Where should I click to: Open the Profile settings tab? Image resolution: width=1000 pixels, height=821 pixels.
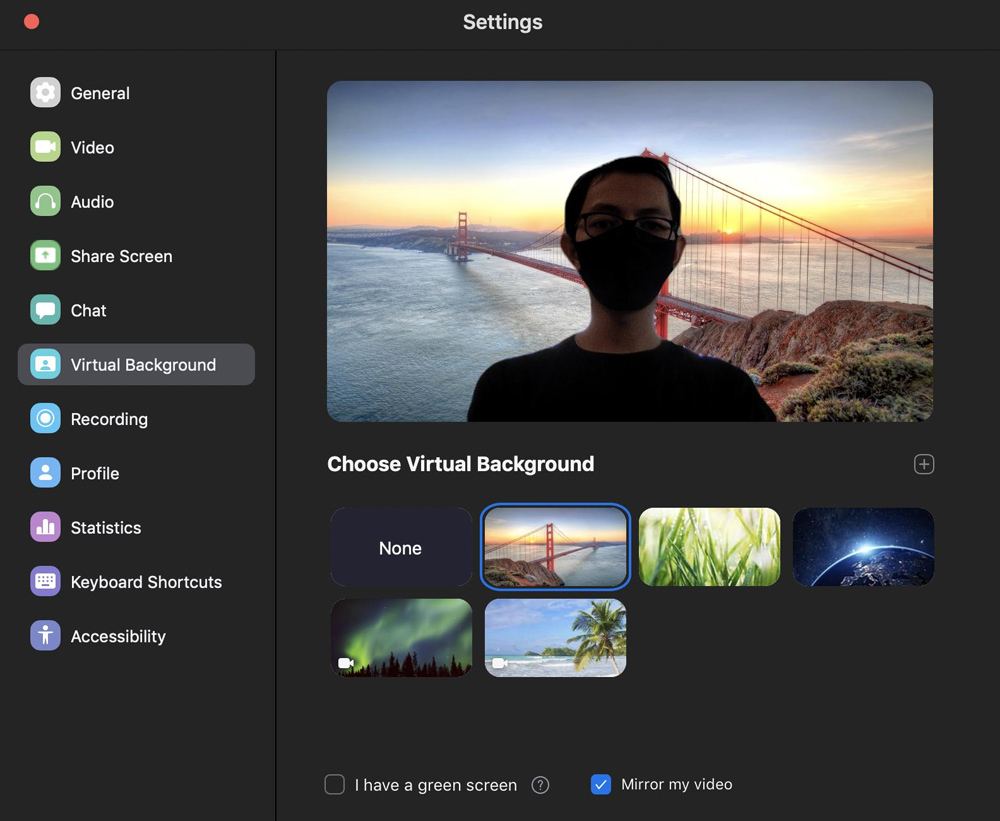(94, 473)
